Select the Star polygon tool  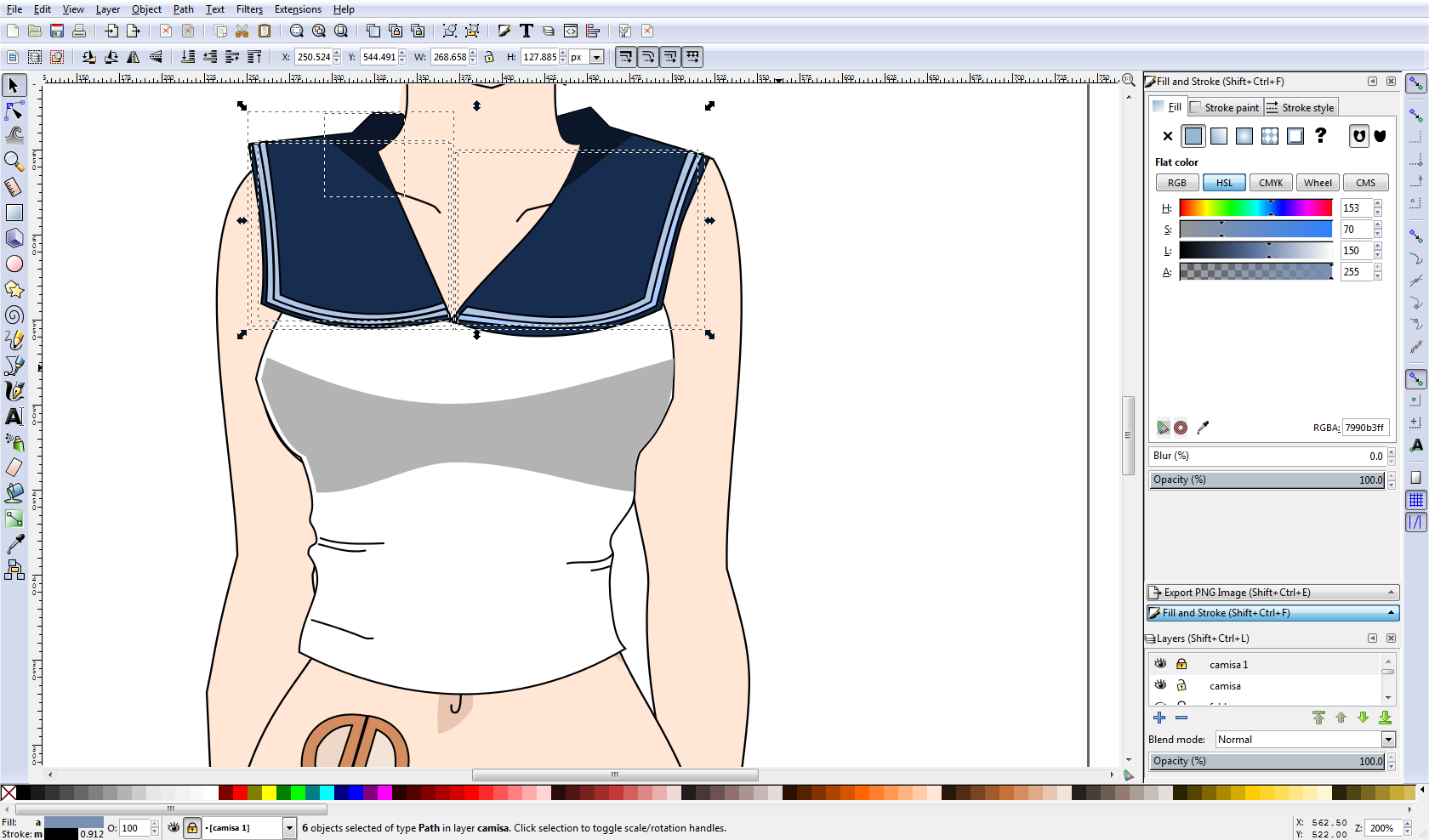pyautogui.click(x=14, y=289)
